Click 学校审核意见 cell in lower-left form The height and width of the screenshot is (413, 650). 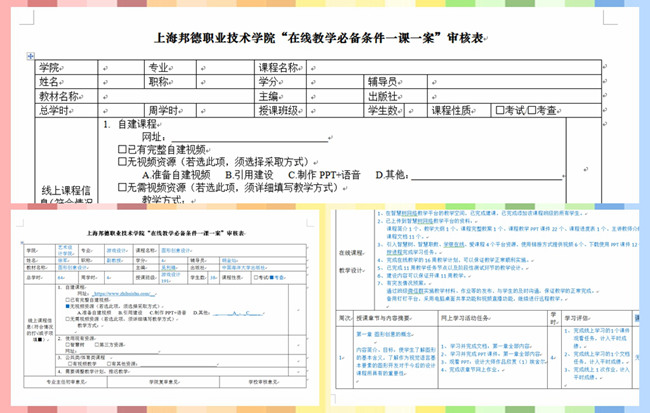(x=263, y=382)
